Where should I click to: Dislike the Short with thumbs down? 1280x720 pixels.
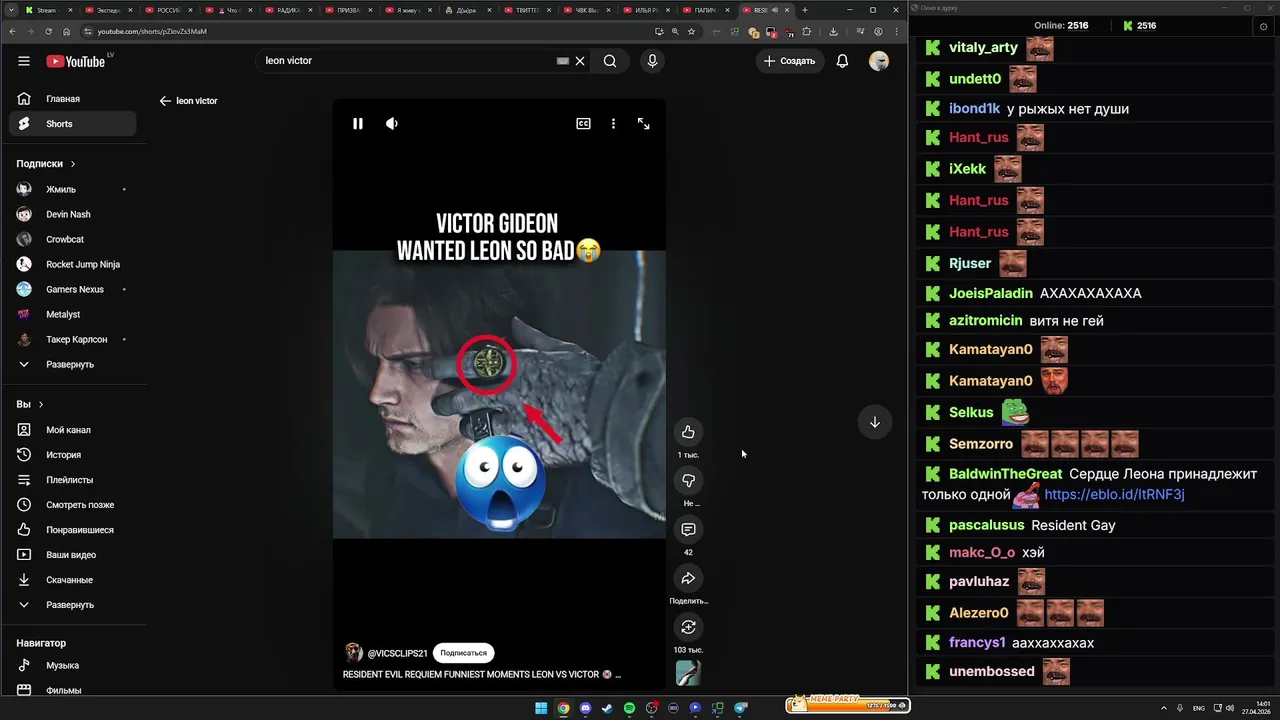click(x=688, y=481)
